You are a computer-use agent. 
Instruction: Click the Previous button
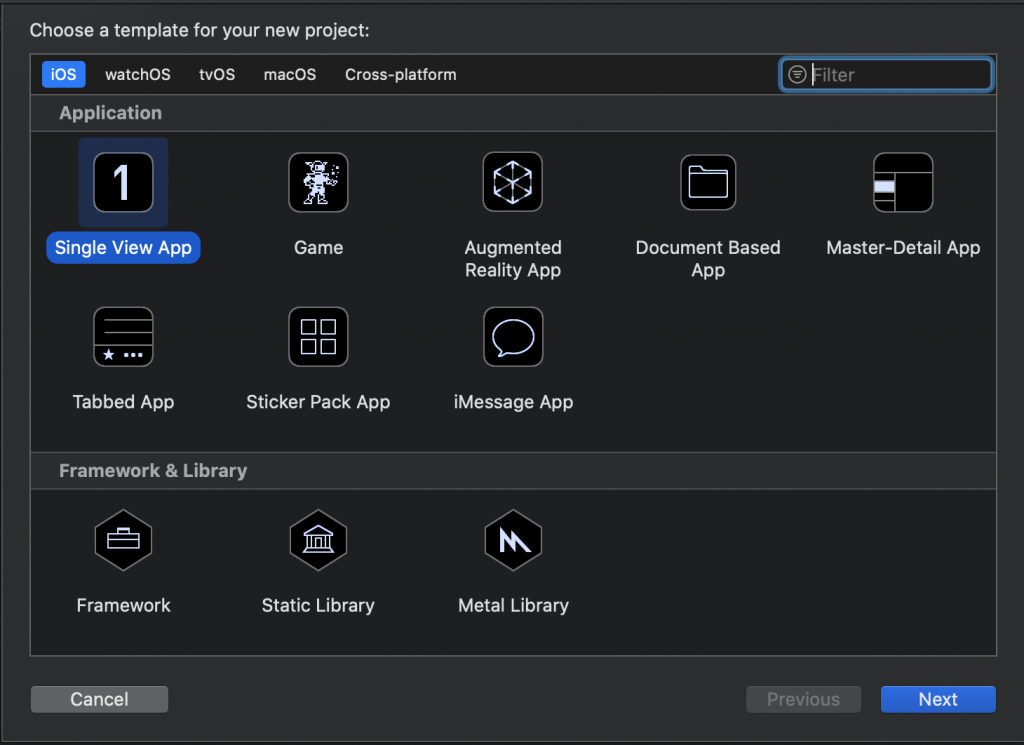coord(803,699)
